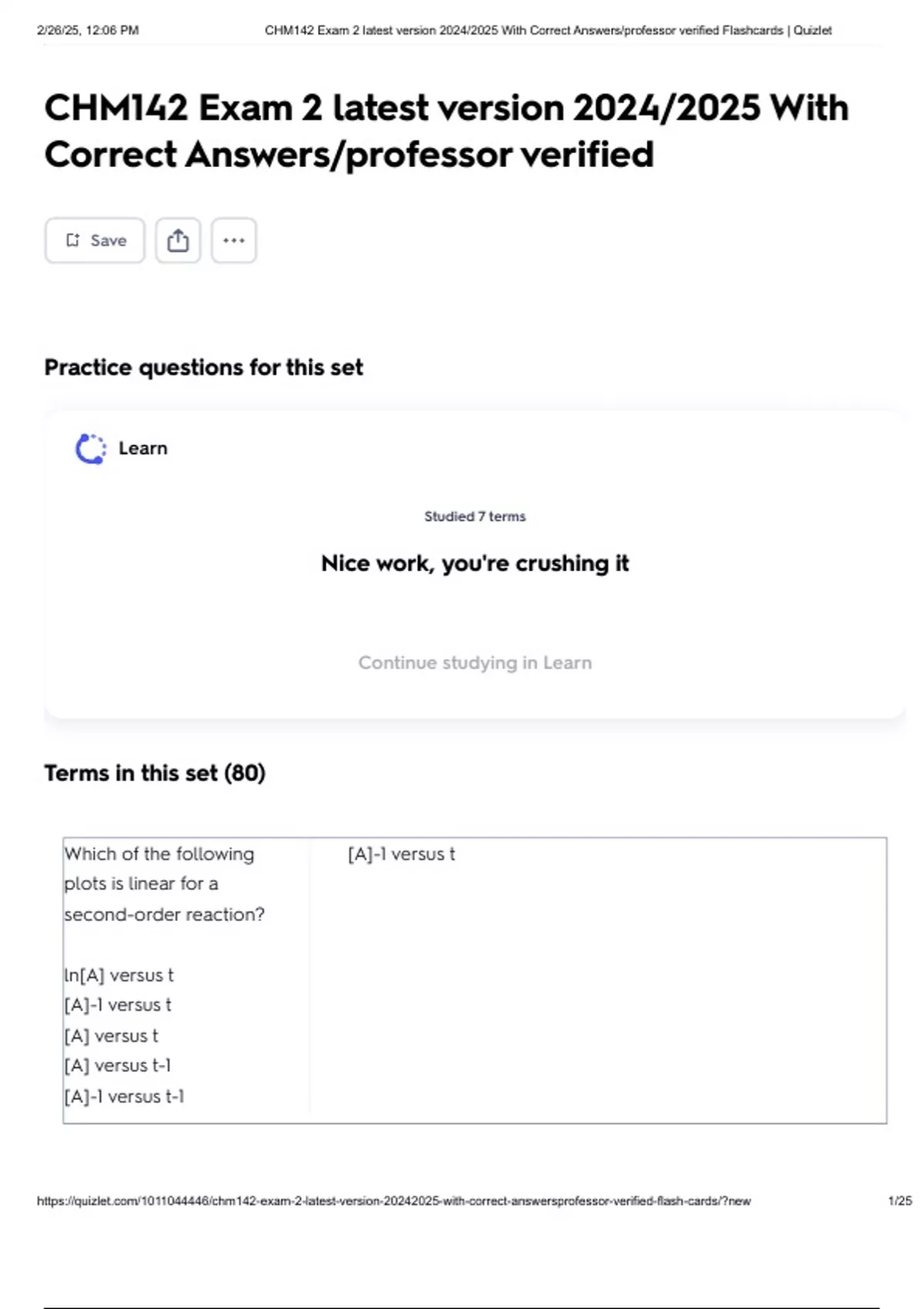The image size is (924, 1309).
Task: Click the second-order reaction question text
Action: click(164, 884)
